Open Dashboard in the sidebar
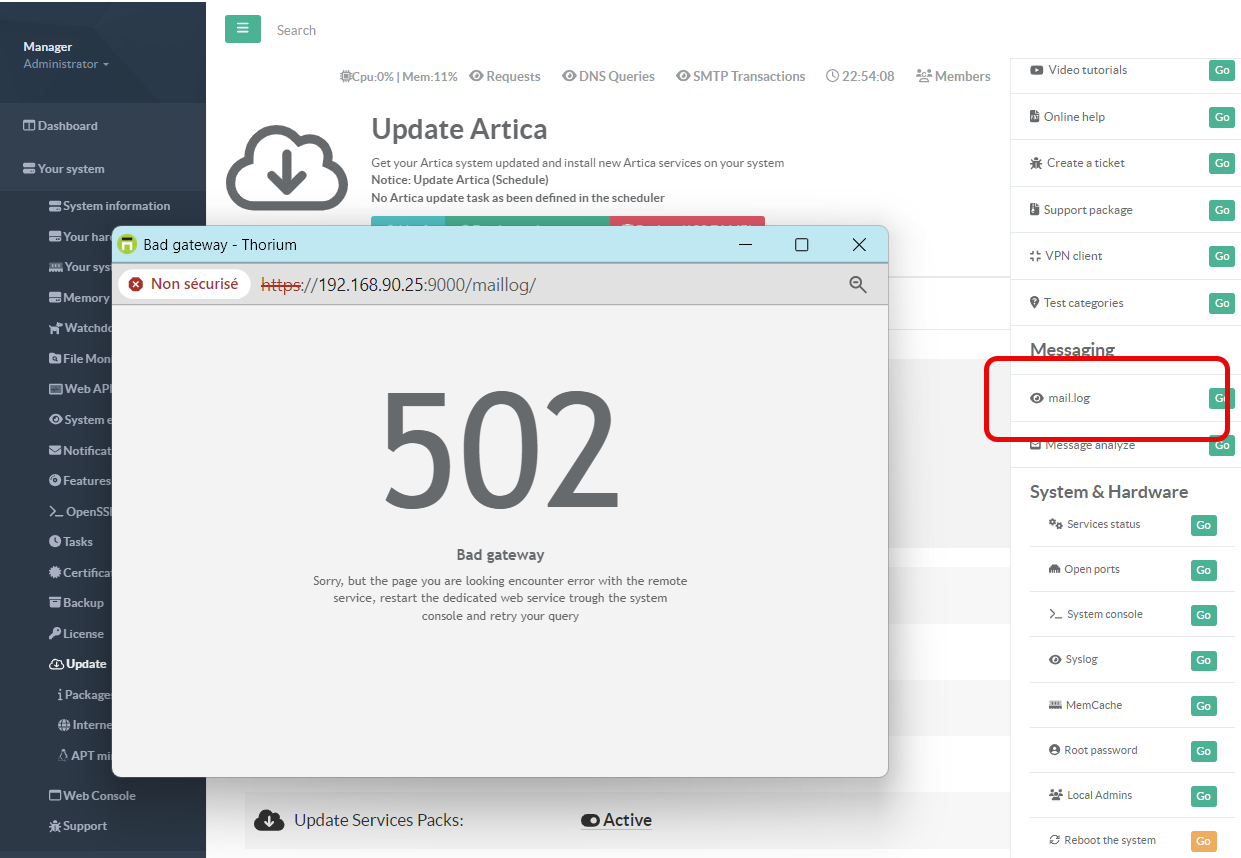 click(x=67, y=126)
